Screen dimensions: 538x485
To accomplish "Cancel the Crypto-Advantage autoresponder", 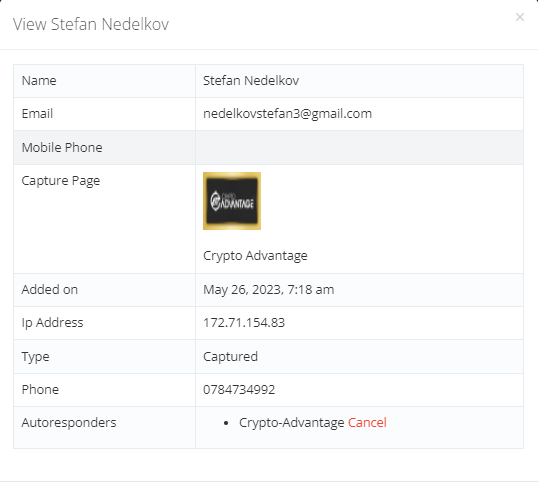I will [367, 423].
